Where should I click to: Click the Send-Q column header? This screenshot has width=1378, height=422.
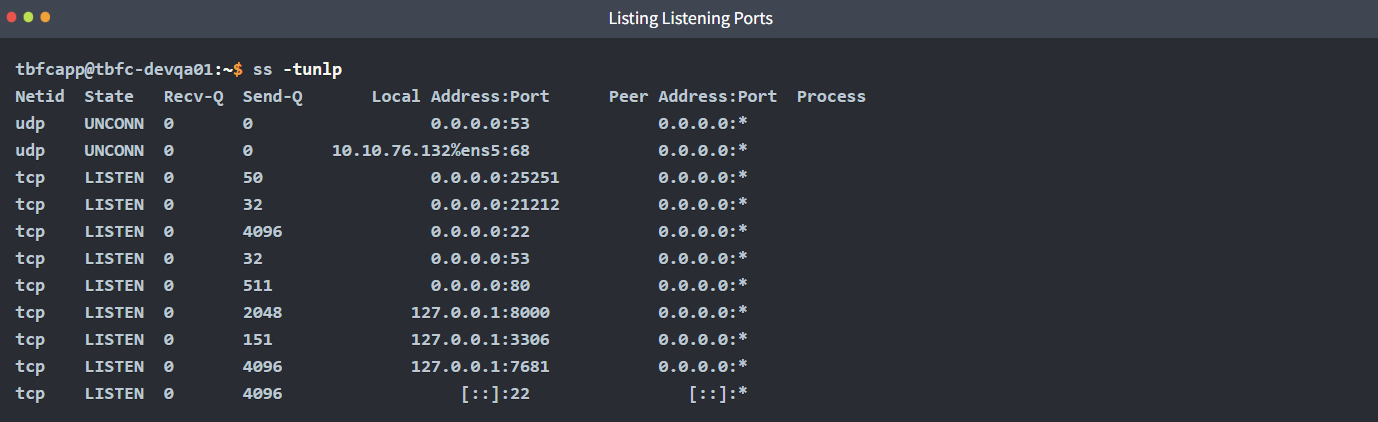click(x=272, y=97)
